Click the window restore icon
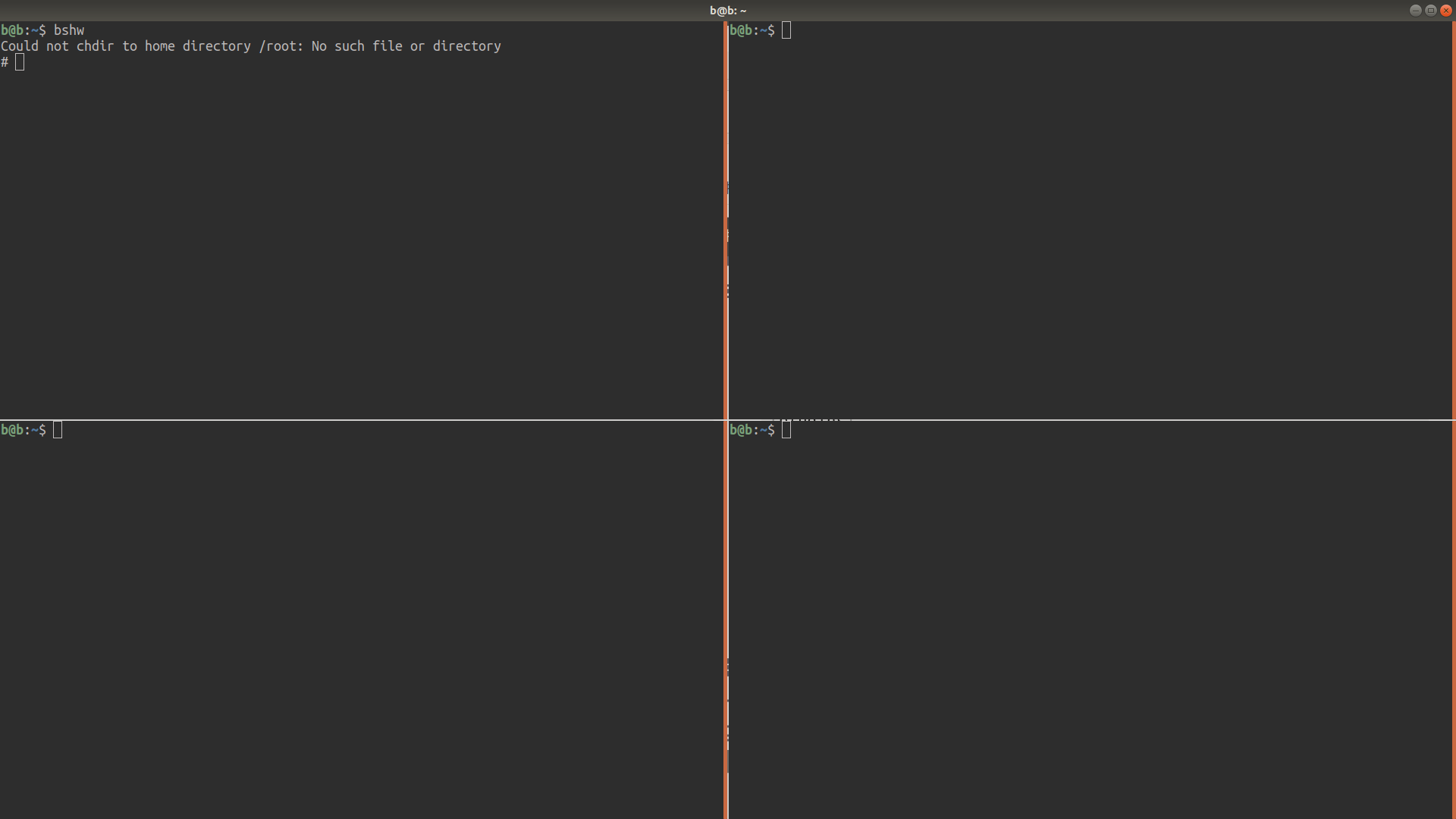The height and width of the screenshot is (819, 1456). pos(1429,10)
